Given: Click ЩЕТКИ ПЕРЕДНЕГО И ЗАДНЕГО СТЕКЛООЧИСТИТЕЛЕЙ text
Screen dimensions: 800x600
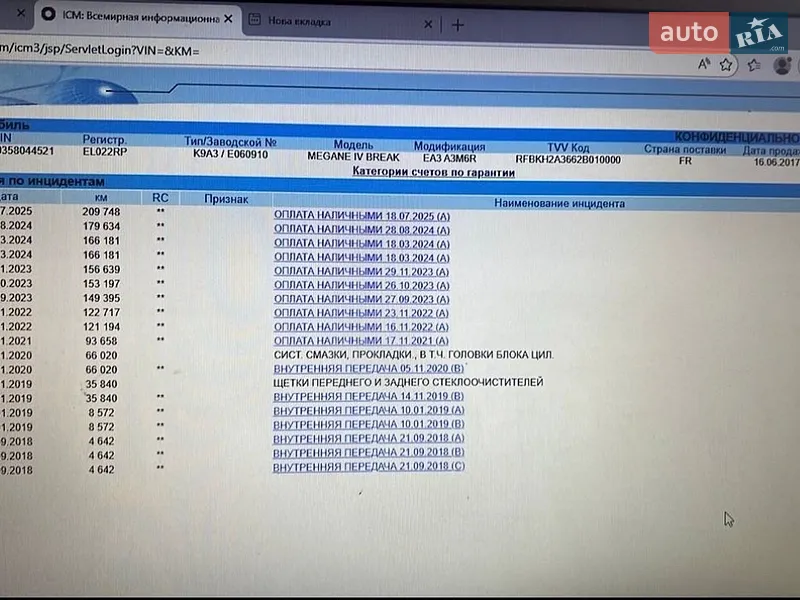Looking at the screenshot, I should point(408,382).
